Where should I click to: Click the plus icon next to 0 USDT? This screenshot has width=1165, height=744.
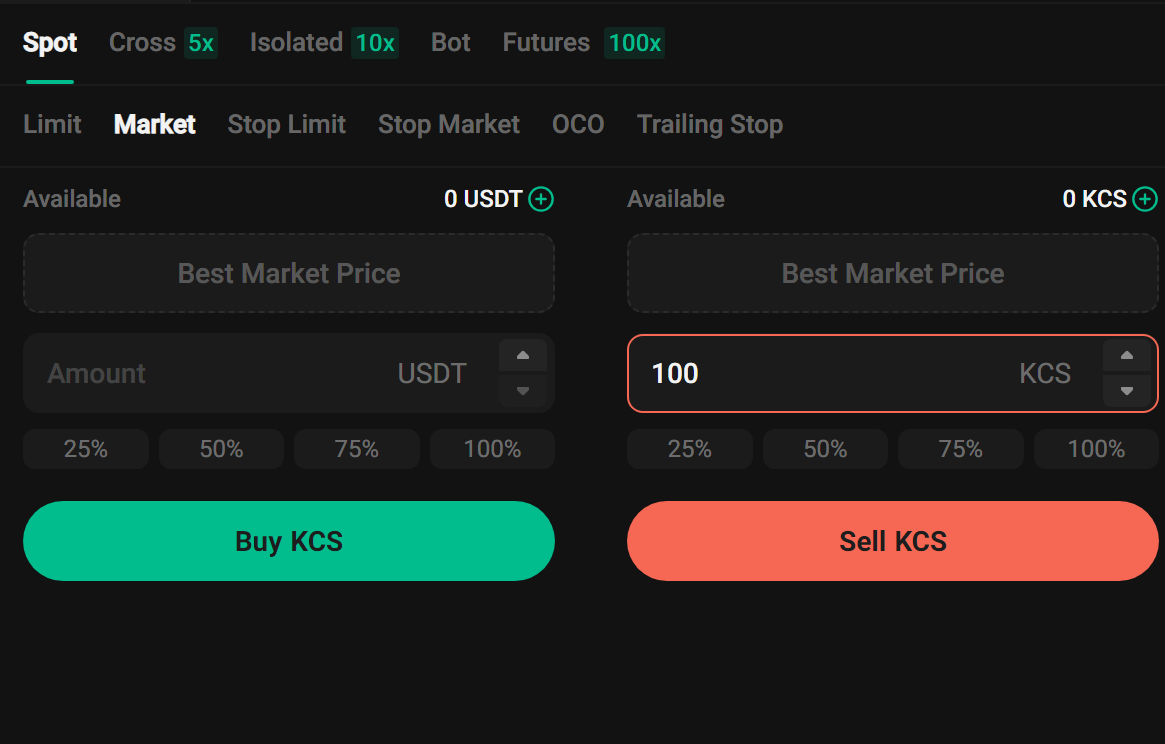coord(541,199)
